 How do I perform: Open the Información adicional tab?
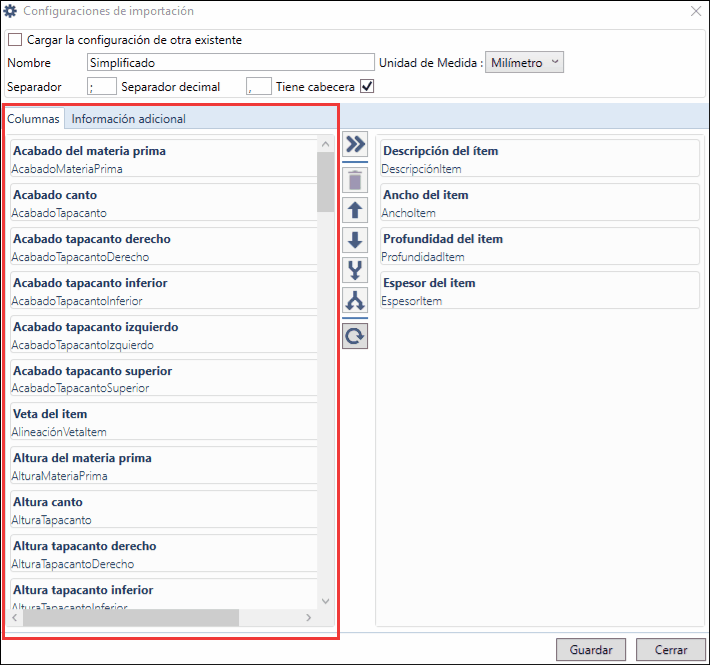(129, 119)
